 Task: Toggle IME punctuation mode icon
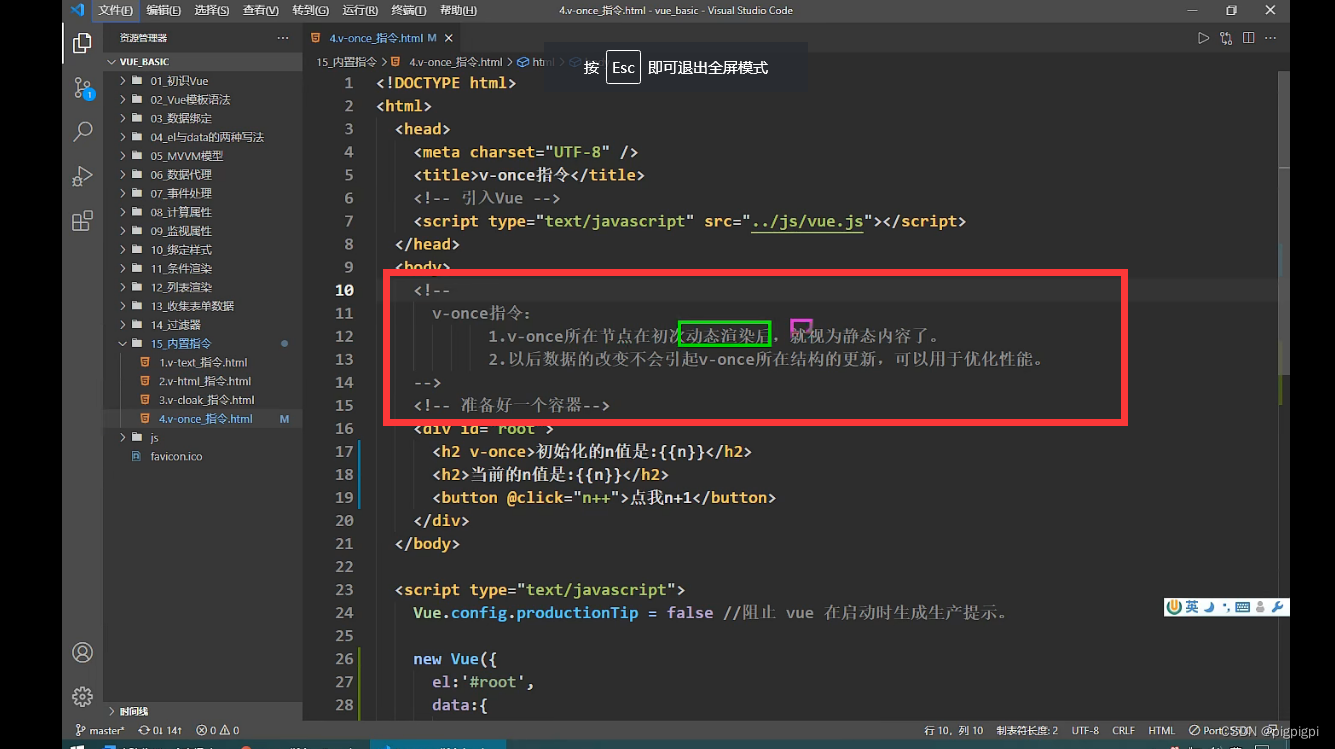pos(1226,607)
